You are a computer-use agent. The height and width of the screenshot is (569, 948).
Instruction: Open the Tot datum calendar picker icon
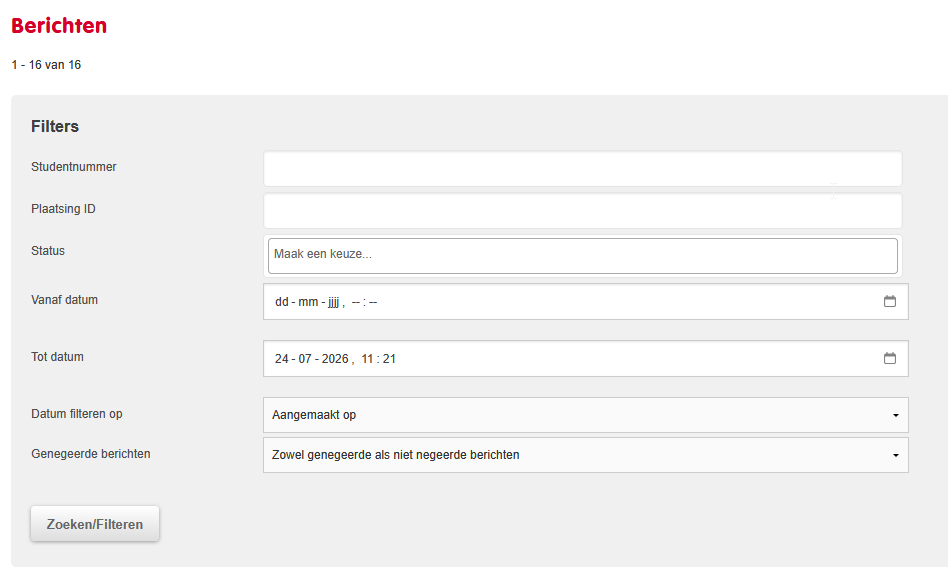tap(889, 359)
